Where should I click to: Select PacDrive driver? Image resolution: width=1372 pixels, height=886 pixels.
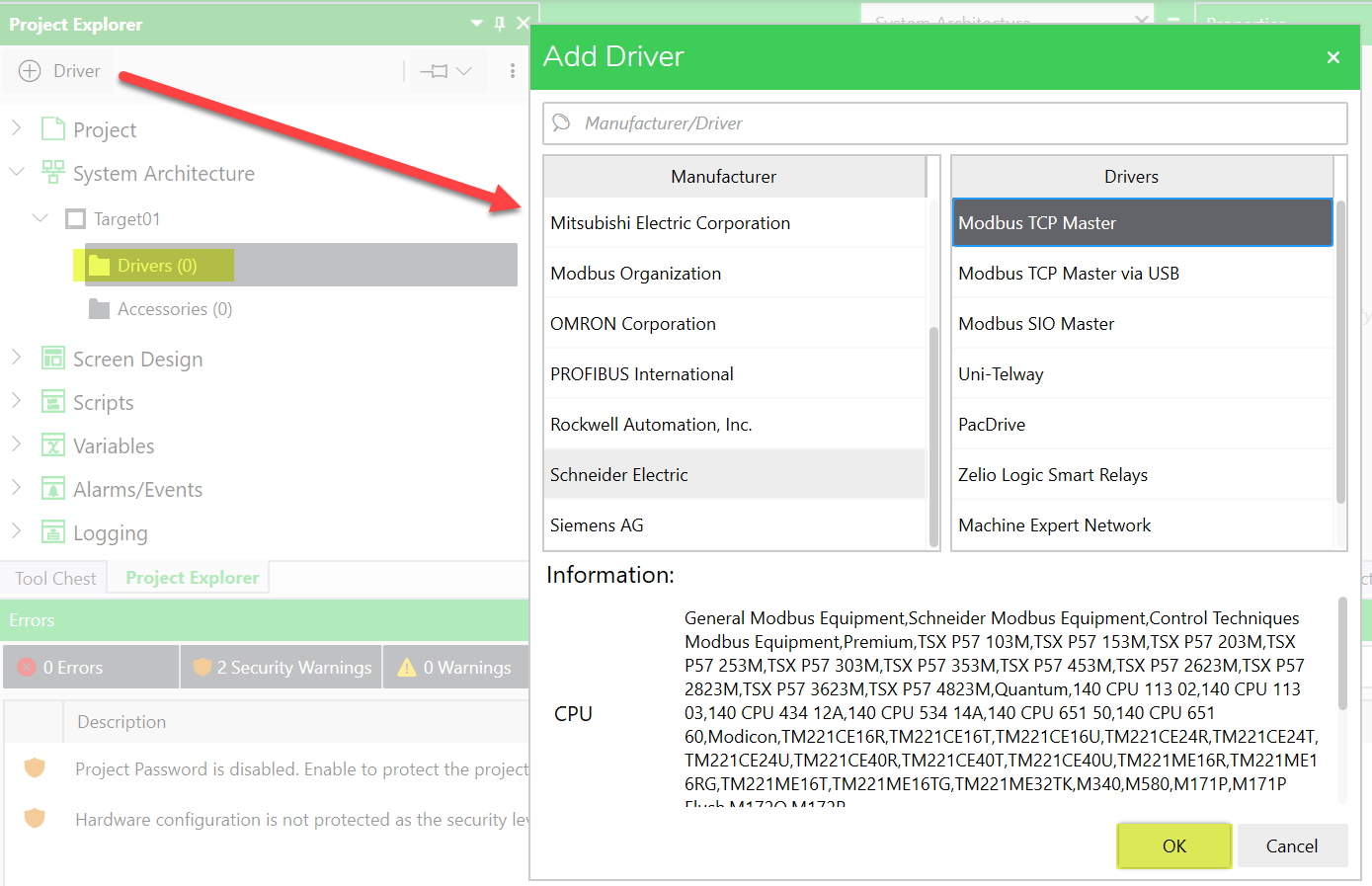(1143, 425)
